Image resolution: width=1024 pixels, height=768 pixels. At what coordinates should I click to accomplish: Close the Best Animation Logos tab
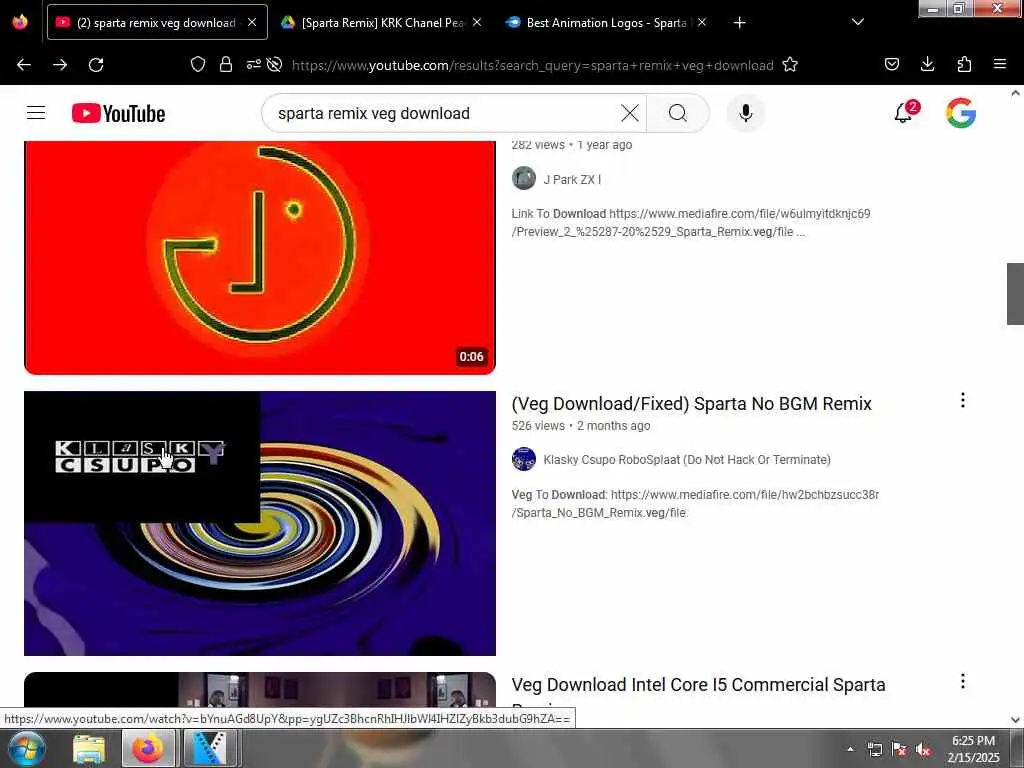pos(702,22)
